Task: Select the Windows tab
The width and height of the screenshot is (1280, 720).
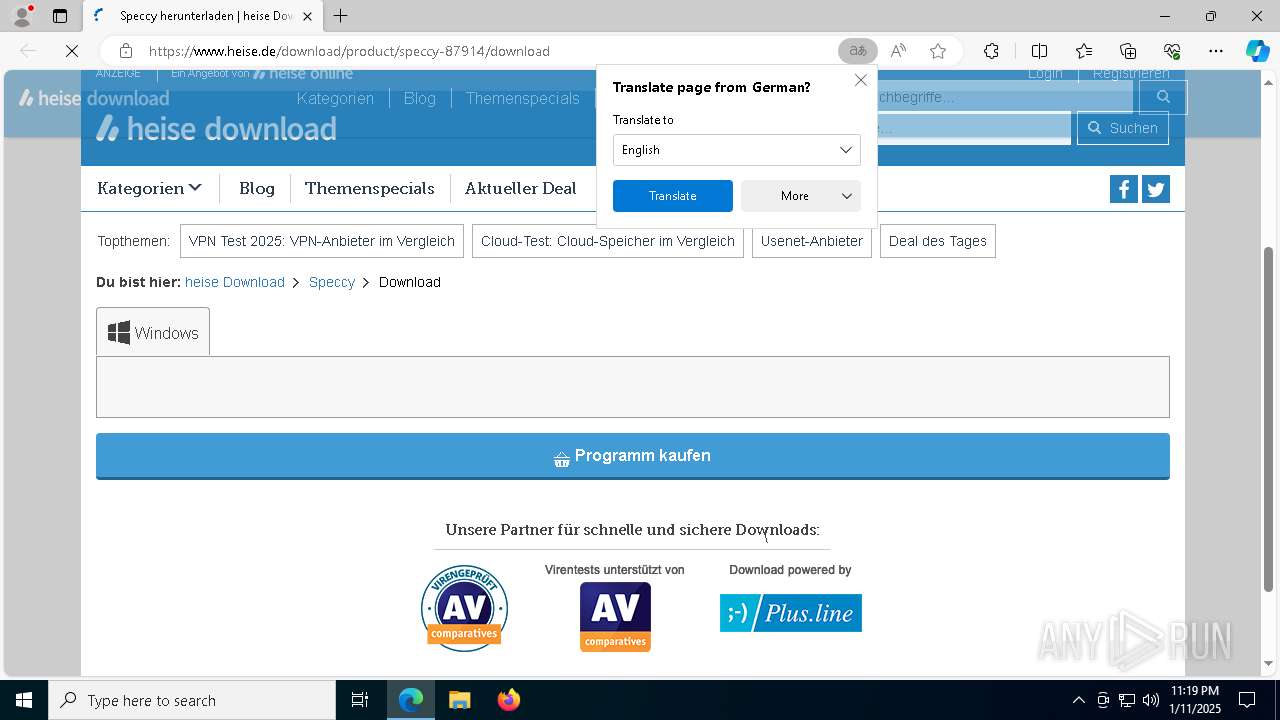Action: click(x=153, y=332)
